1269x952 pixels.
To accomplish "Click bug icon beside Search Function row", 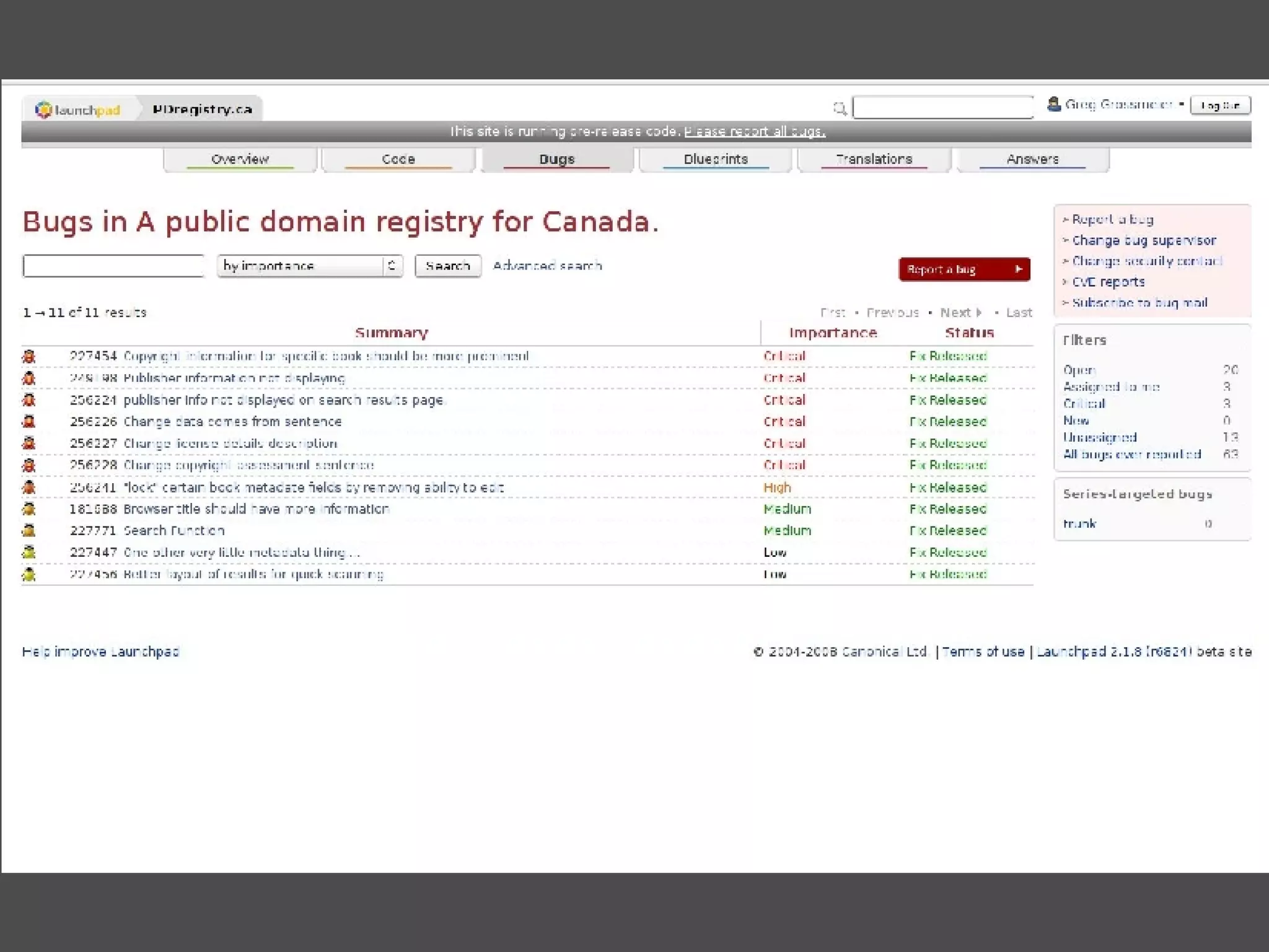I will pyautogui.click(x=29, y=531).
